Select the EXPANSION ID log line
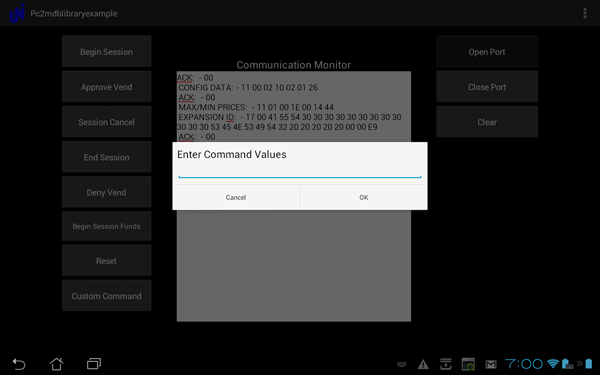The height and width of the screenshot is (375, 600). [x=289, y=122]
